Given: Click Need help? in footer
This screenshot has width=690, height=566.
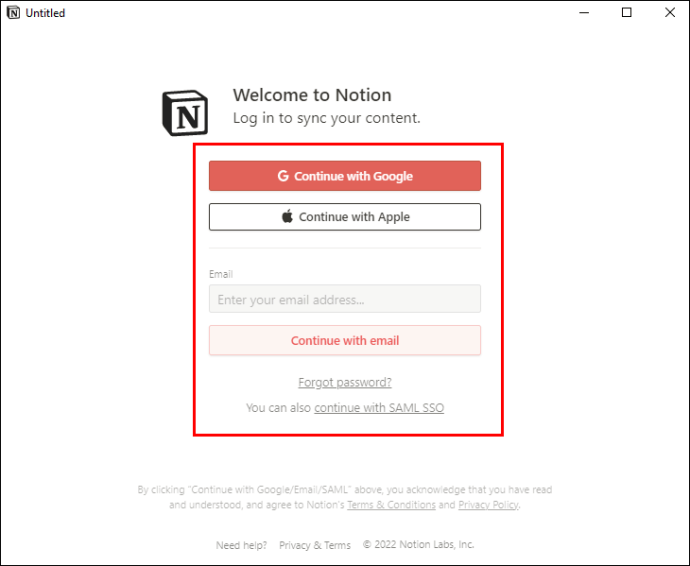Looking at the screenshot, I should 241,545.
